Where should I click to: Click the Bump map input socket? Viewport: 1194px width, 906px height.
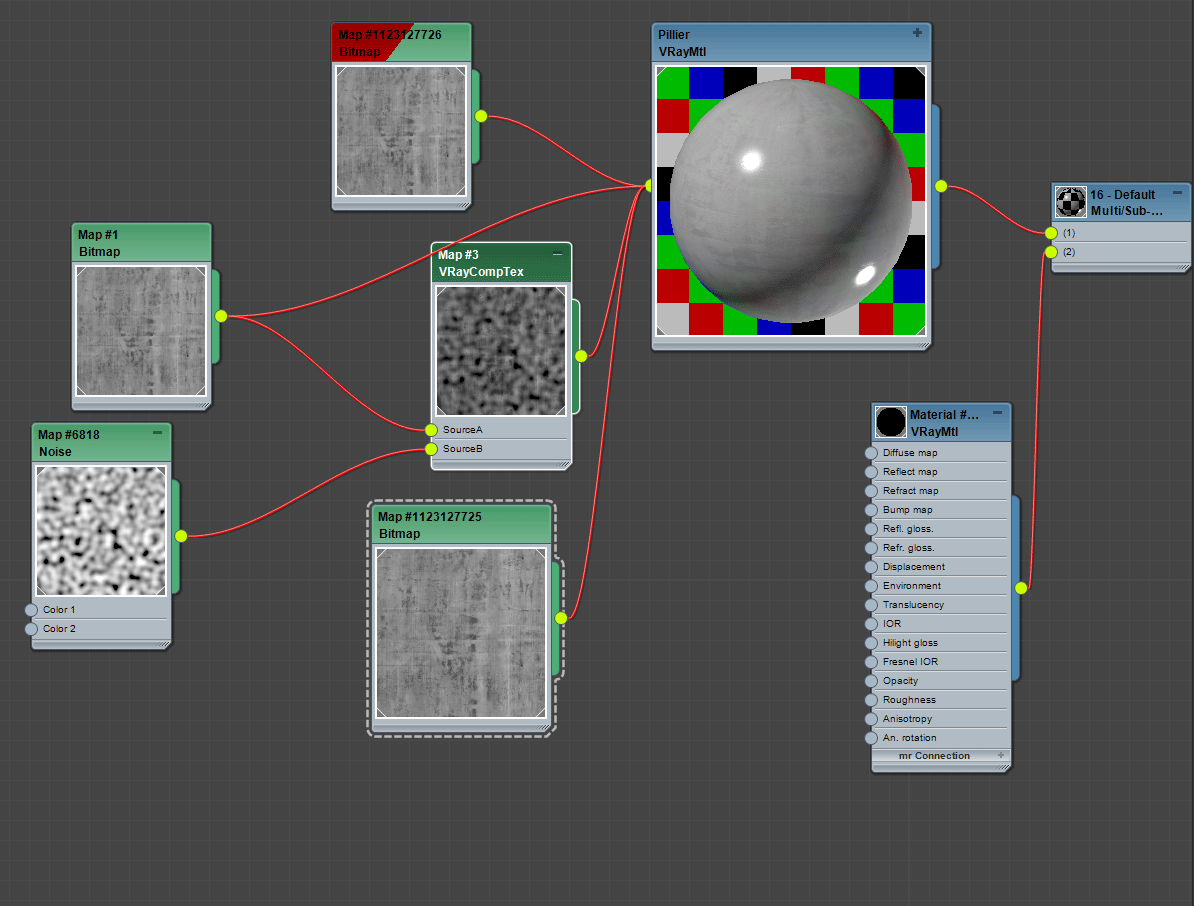(871, 510)
